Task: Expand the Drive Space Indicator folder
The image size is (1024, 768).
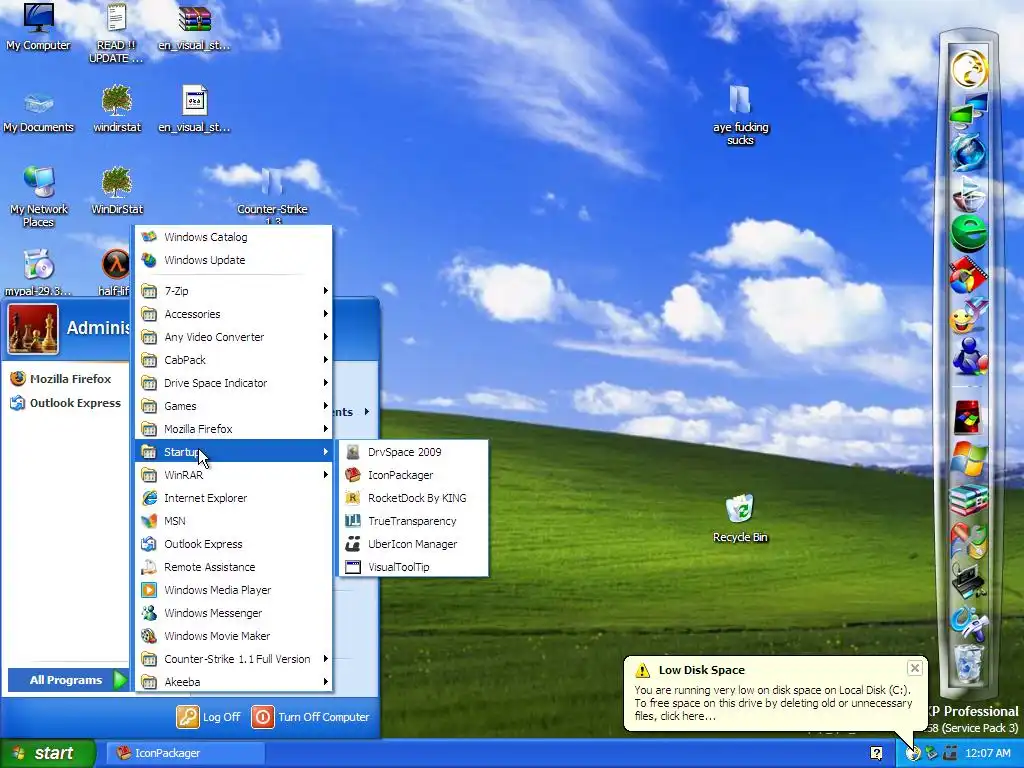Action: [x=234, y=383]
